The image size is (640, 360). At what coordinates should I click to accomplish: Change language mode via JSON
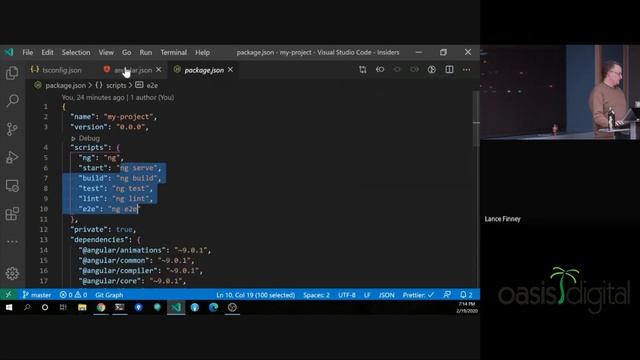point(387,295)
